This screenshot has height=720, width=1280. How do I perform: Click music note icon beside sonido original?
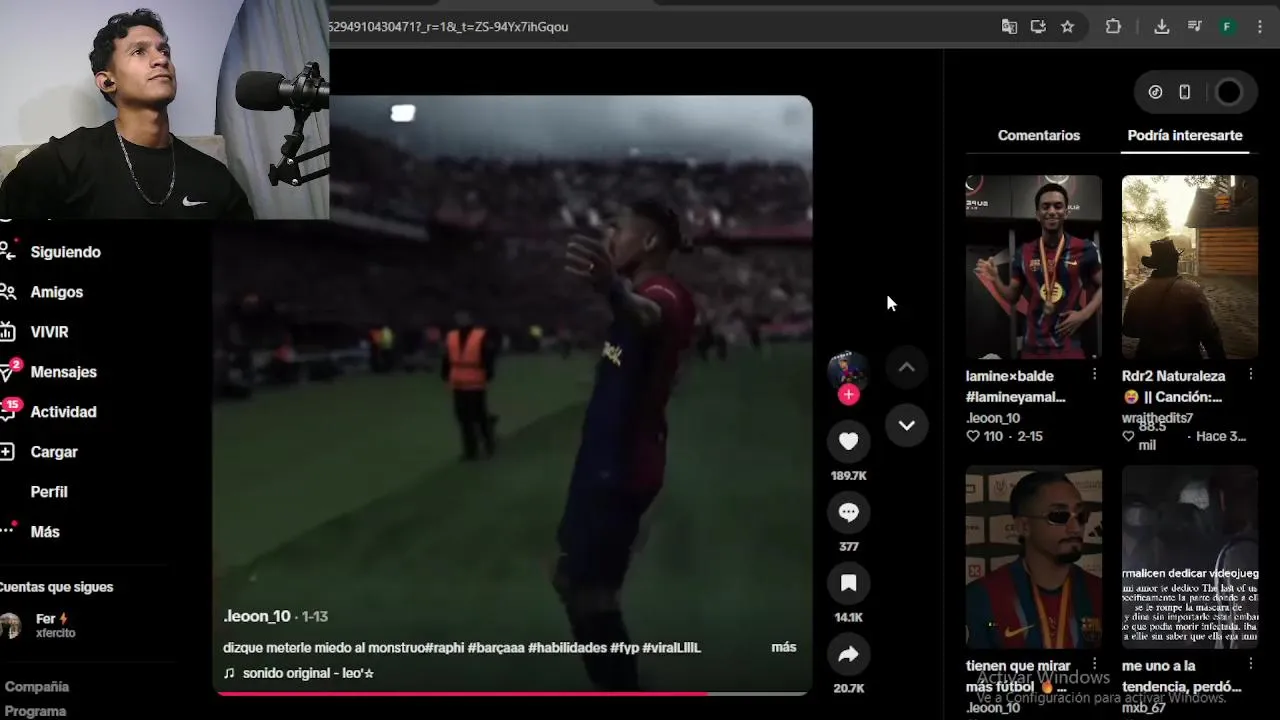click(x=229, y=673)
